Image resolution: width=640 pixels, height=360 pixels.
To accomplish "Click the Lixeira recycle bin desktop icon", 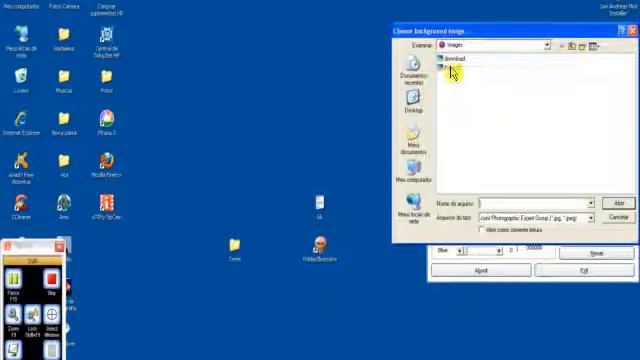I will 21,80.
